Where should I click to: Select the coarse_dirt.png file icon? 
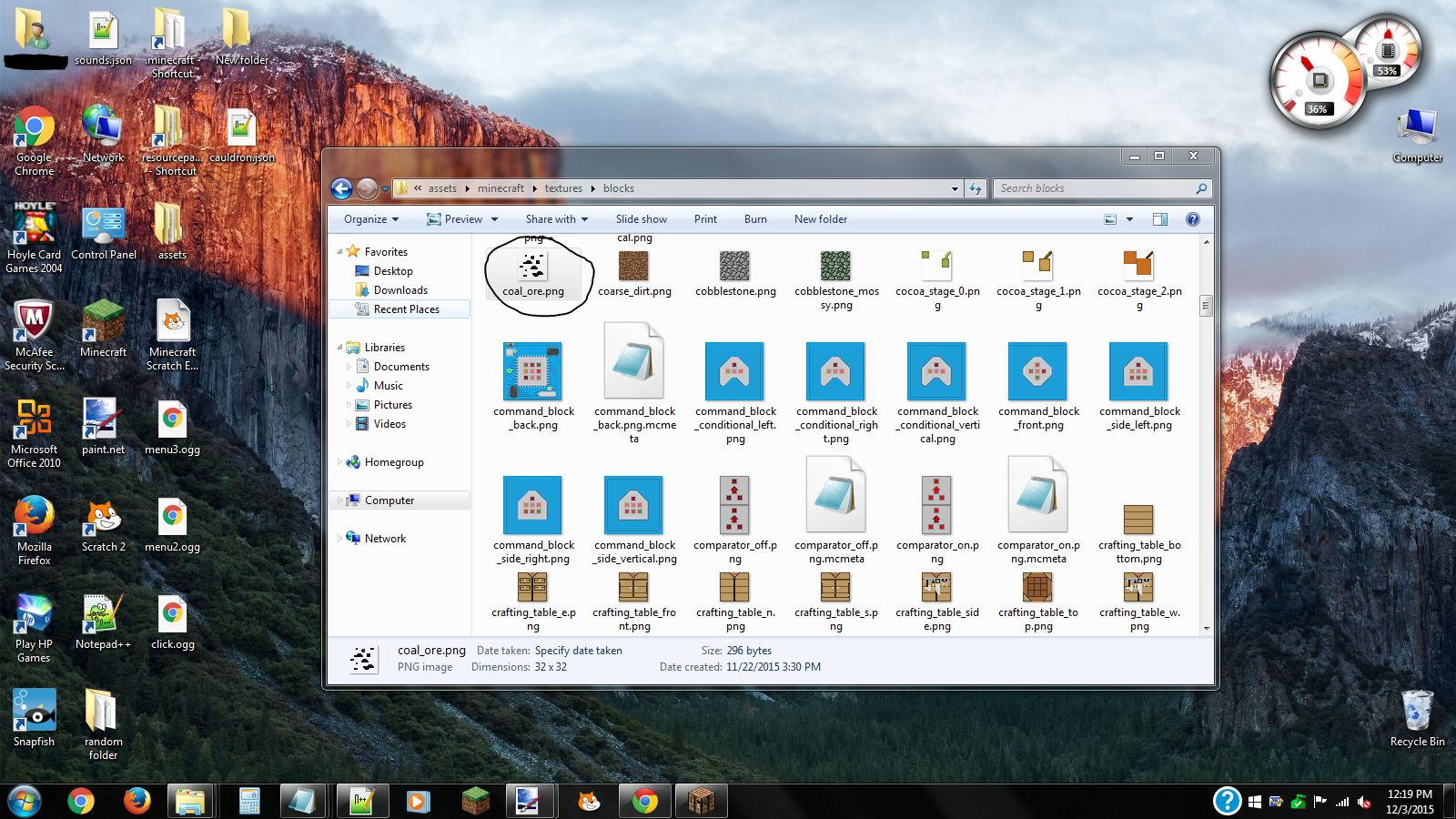pos(633,267)
